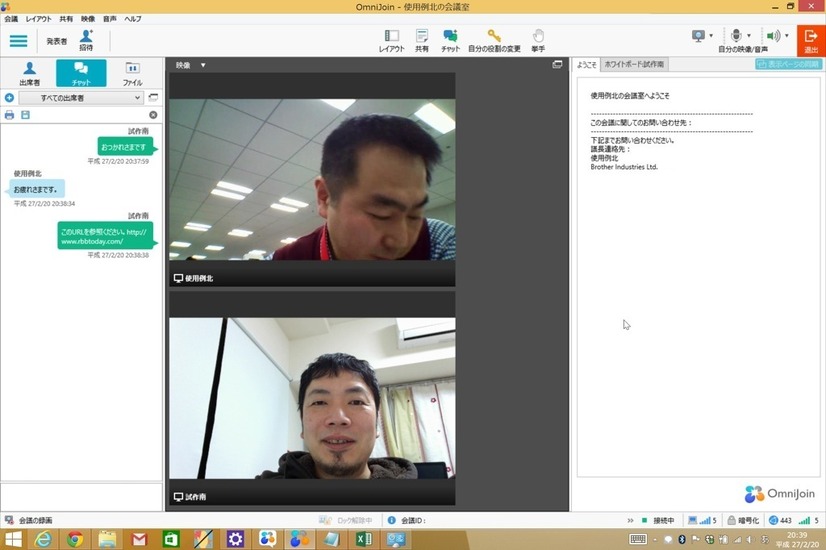Switch to the ホワイトボード試作南 tab

634,64
